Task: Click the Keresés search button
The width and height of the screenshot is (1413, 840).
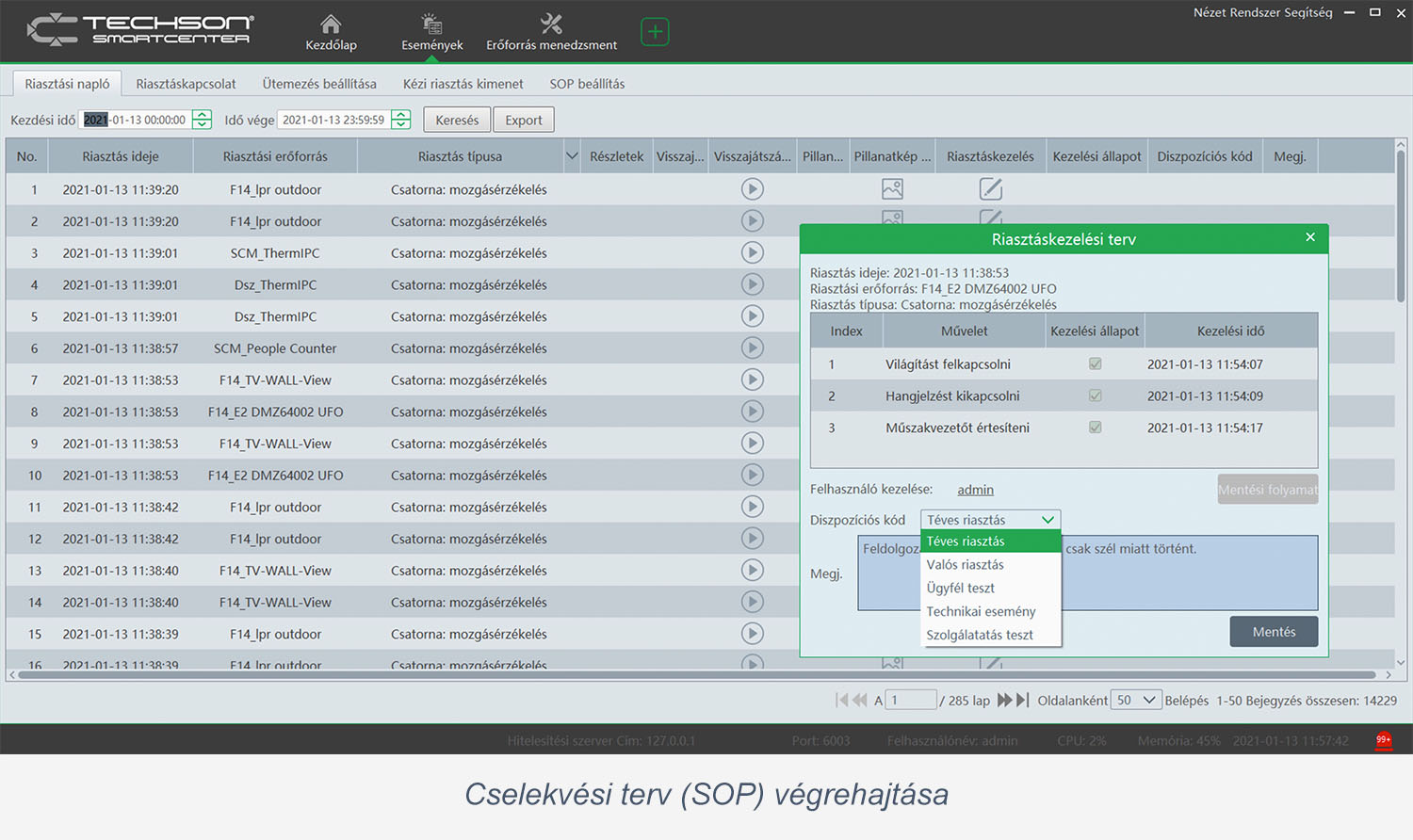Action: click(457, 120)
